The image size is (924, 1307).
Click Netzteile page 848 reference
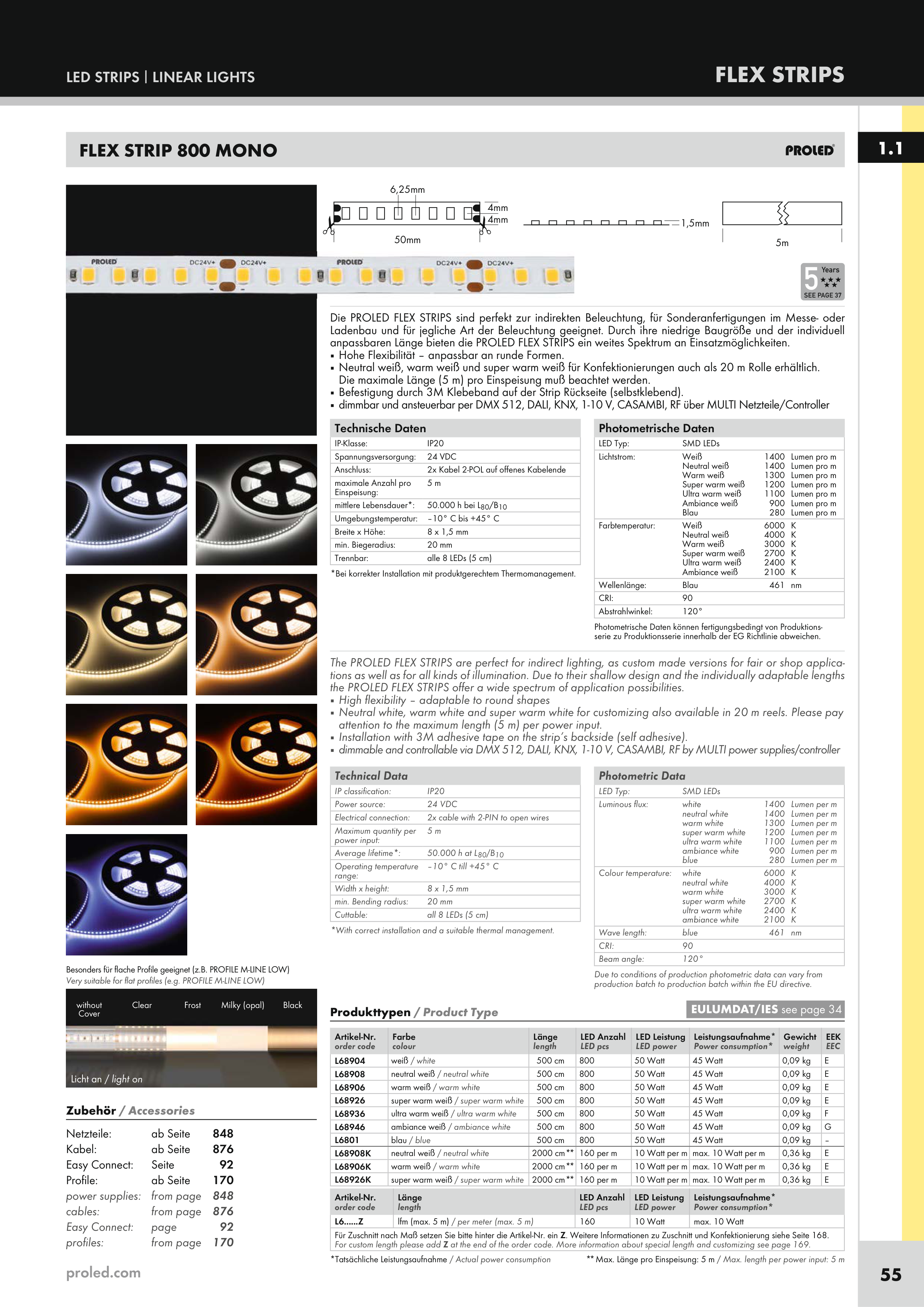point(223,1133)
